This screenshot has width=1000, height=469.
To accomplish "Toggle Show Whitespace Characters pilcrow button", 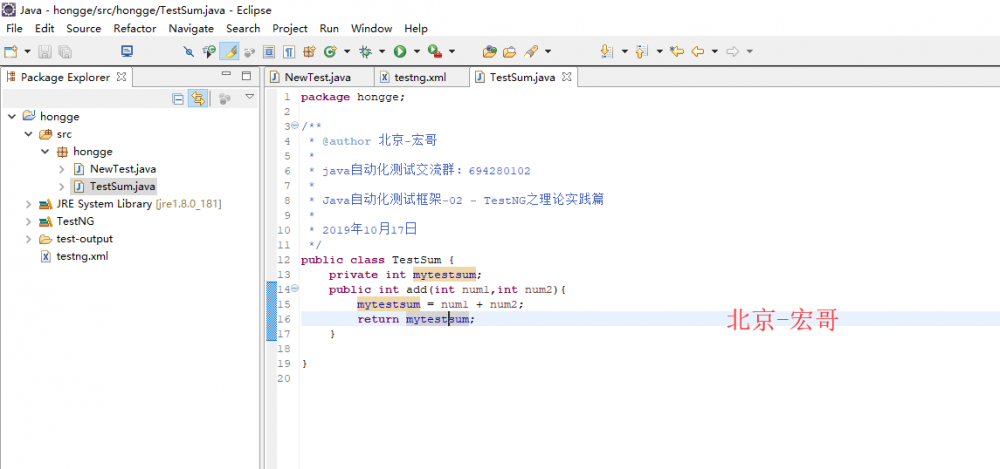I will (x=288, y=51).
